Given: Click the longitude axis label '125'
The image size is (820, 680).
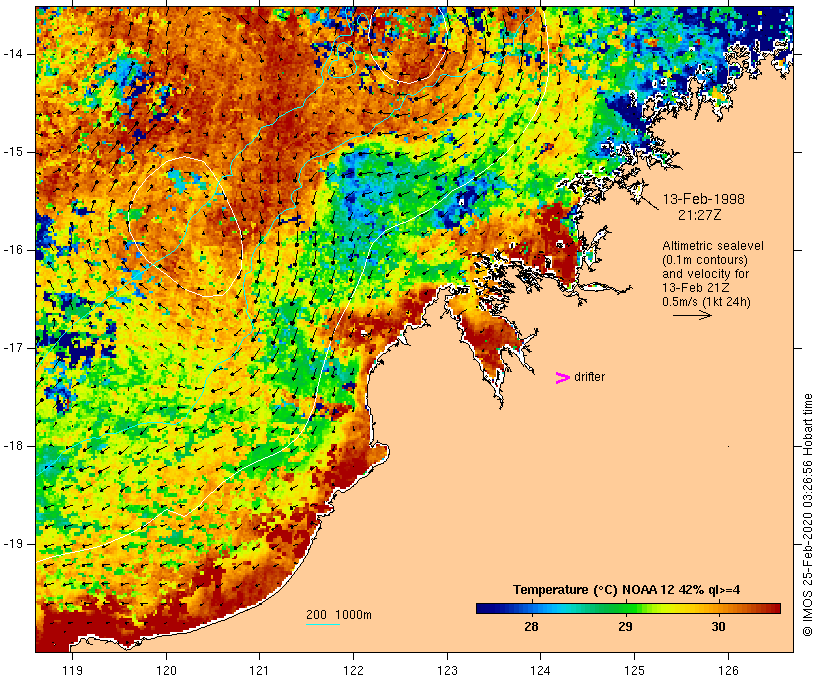Looking at the screenshot, I should pyautogui.click(x=634, y=671).
